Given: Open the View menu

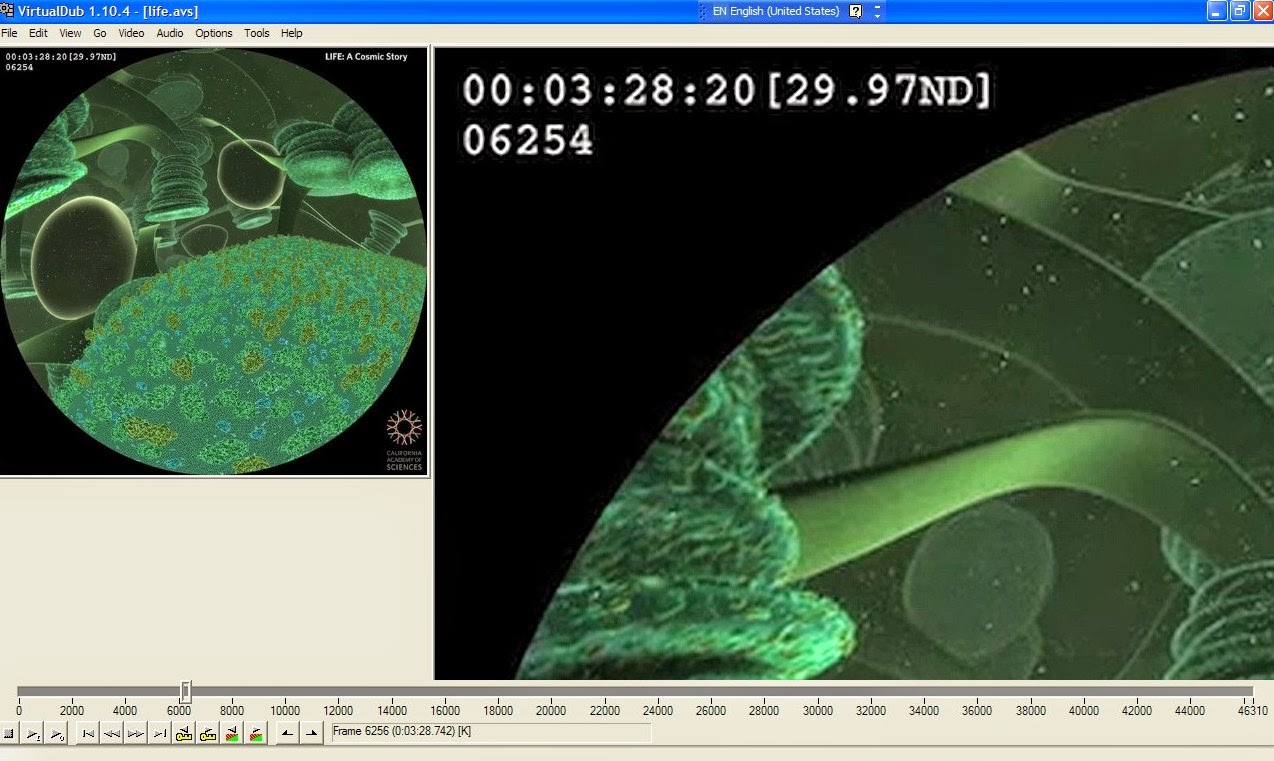Looking at the screenshot, I should (x=70, y=33).
